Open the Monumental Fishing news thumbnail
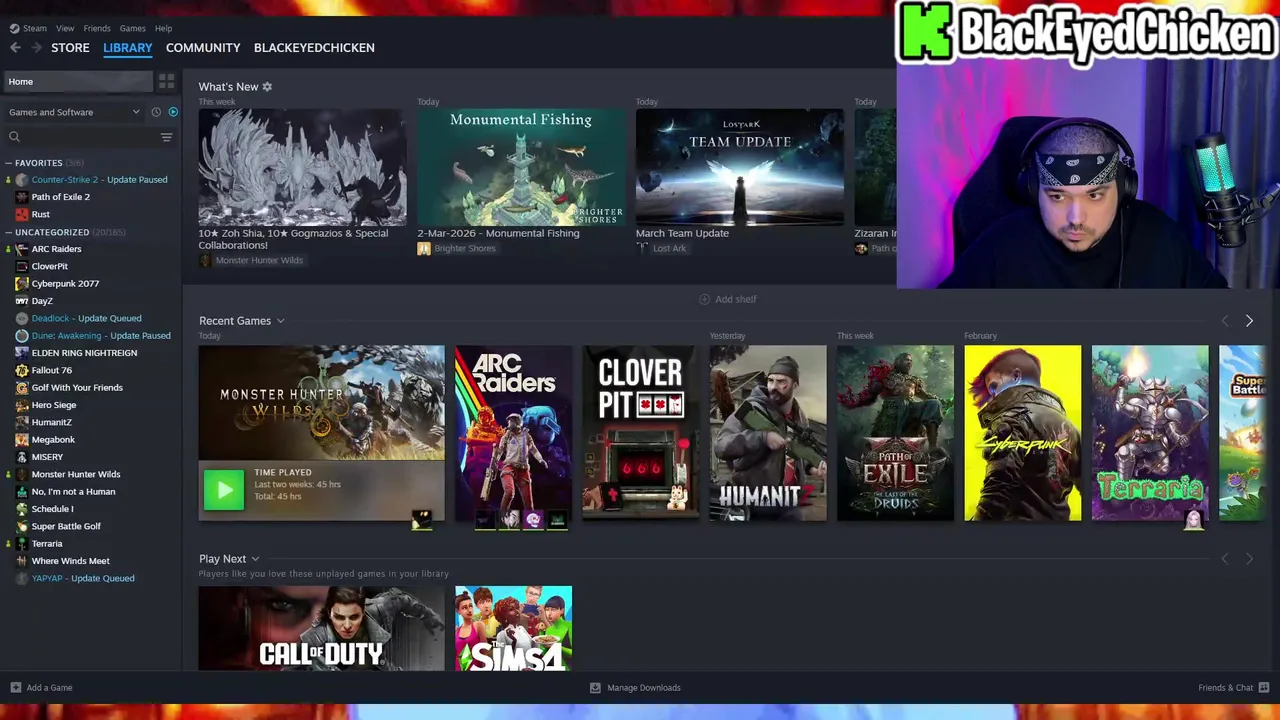This screenshot has height=720, width=1280. click(x=521, y=167)
